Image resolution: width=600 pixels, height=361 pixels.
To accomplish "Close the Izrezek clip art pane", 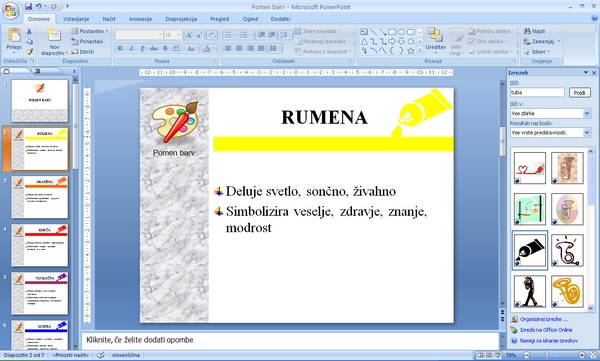I will [594, 72].
